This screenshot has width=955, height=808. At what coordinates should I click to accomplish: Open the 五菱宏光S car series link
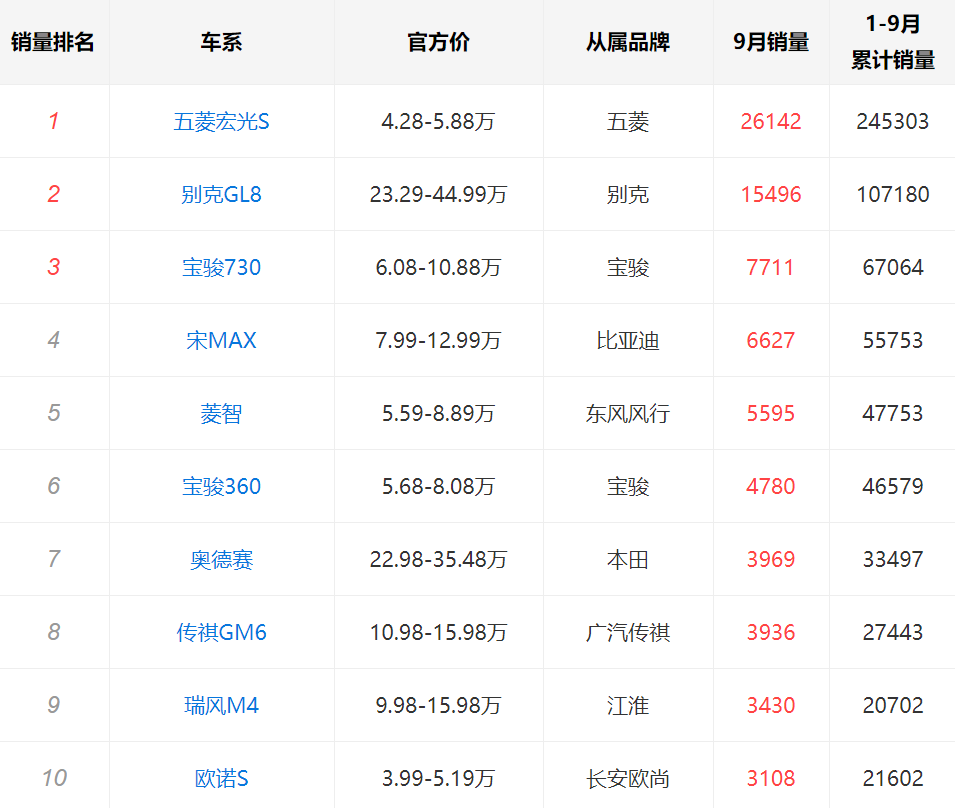coord(221,122)
